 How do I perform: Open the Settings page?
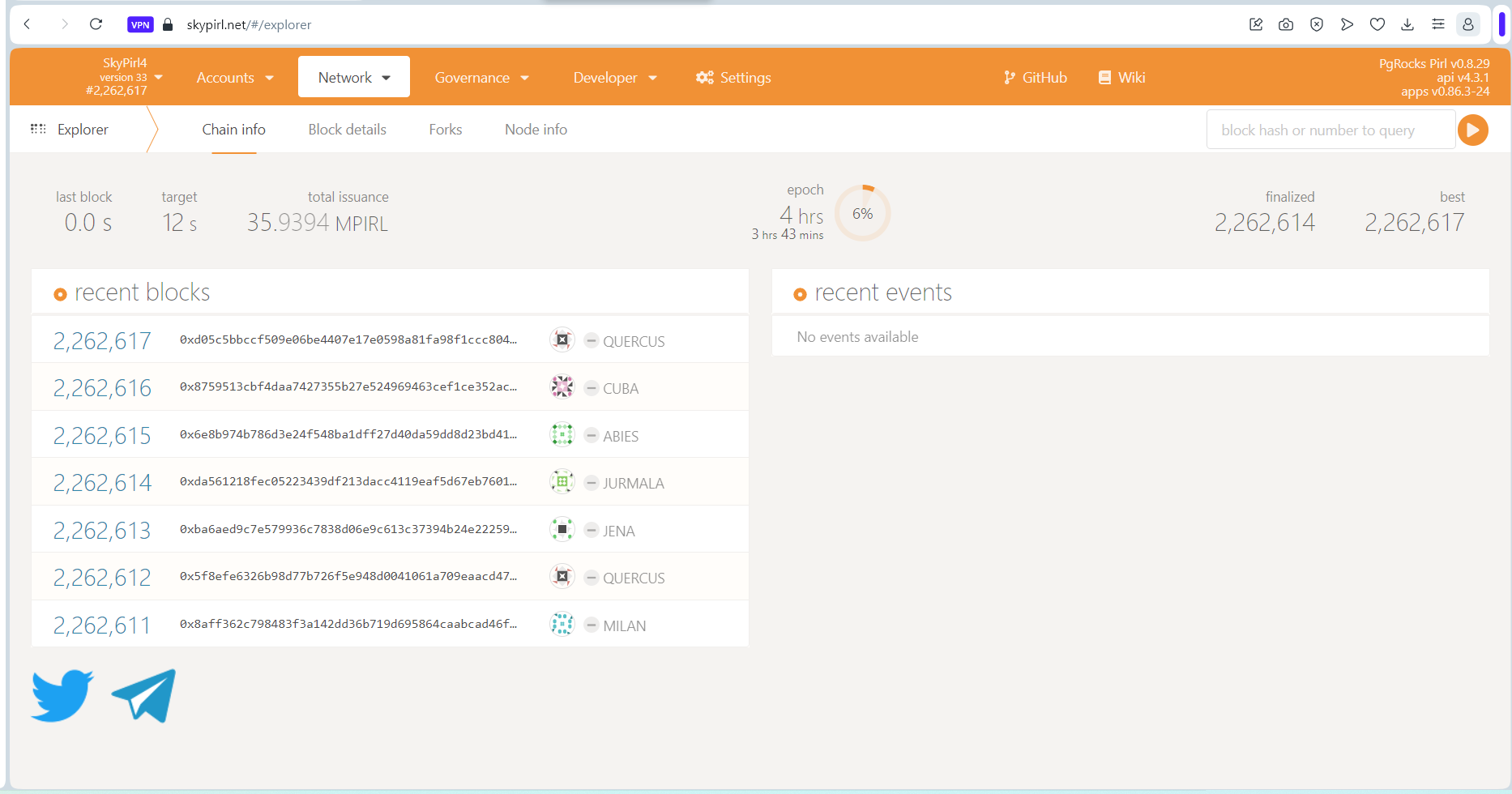tap(733, 78)
